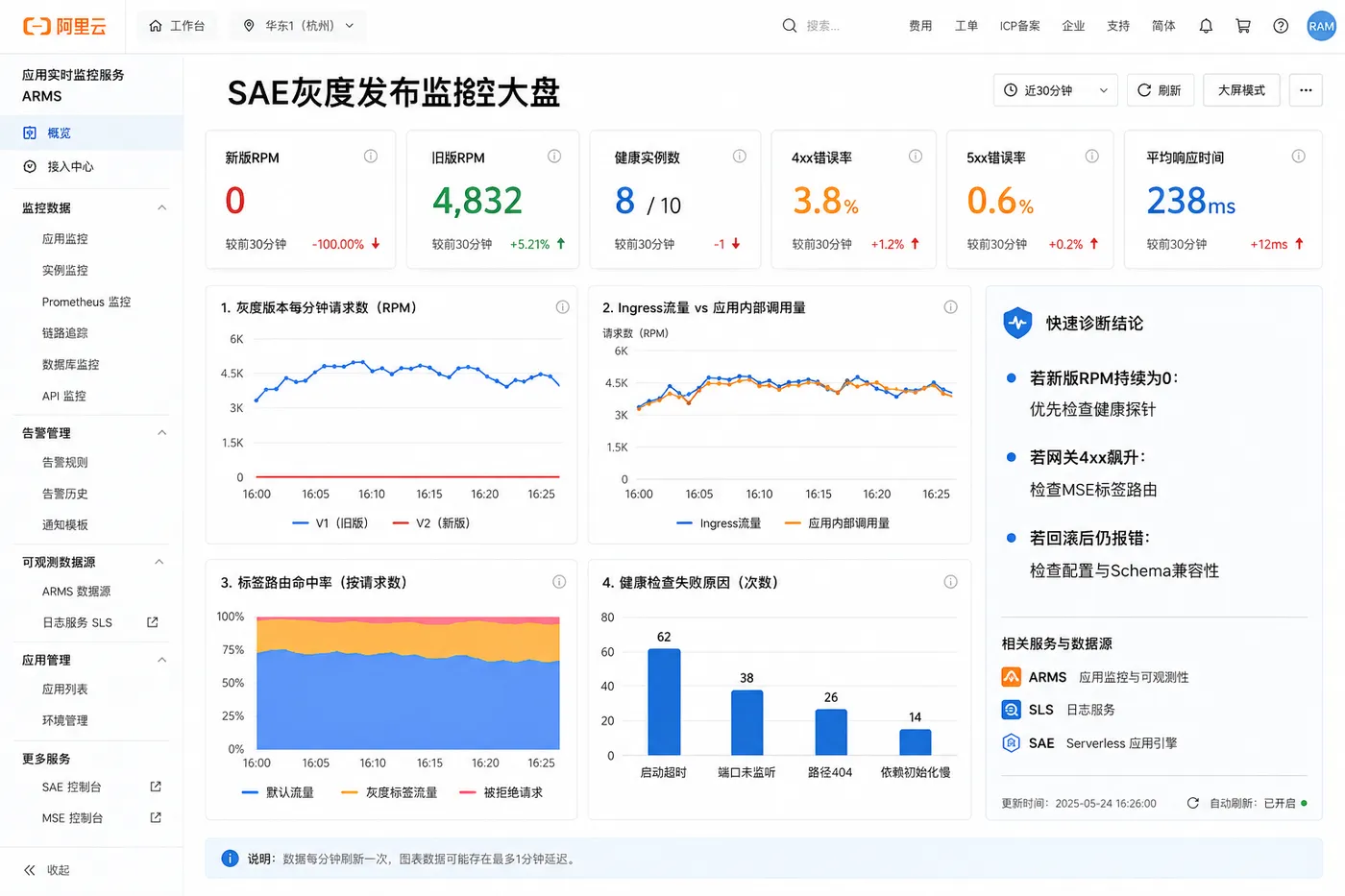Open the RAM user avatar
Image resolution: width=1345 pixels, height=896 pixels.
pyautogui.click(x=1321, y=26)
